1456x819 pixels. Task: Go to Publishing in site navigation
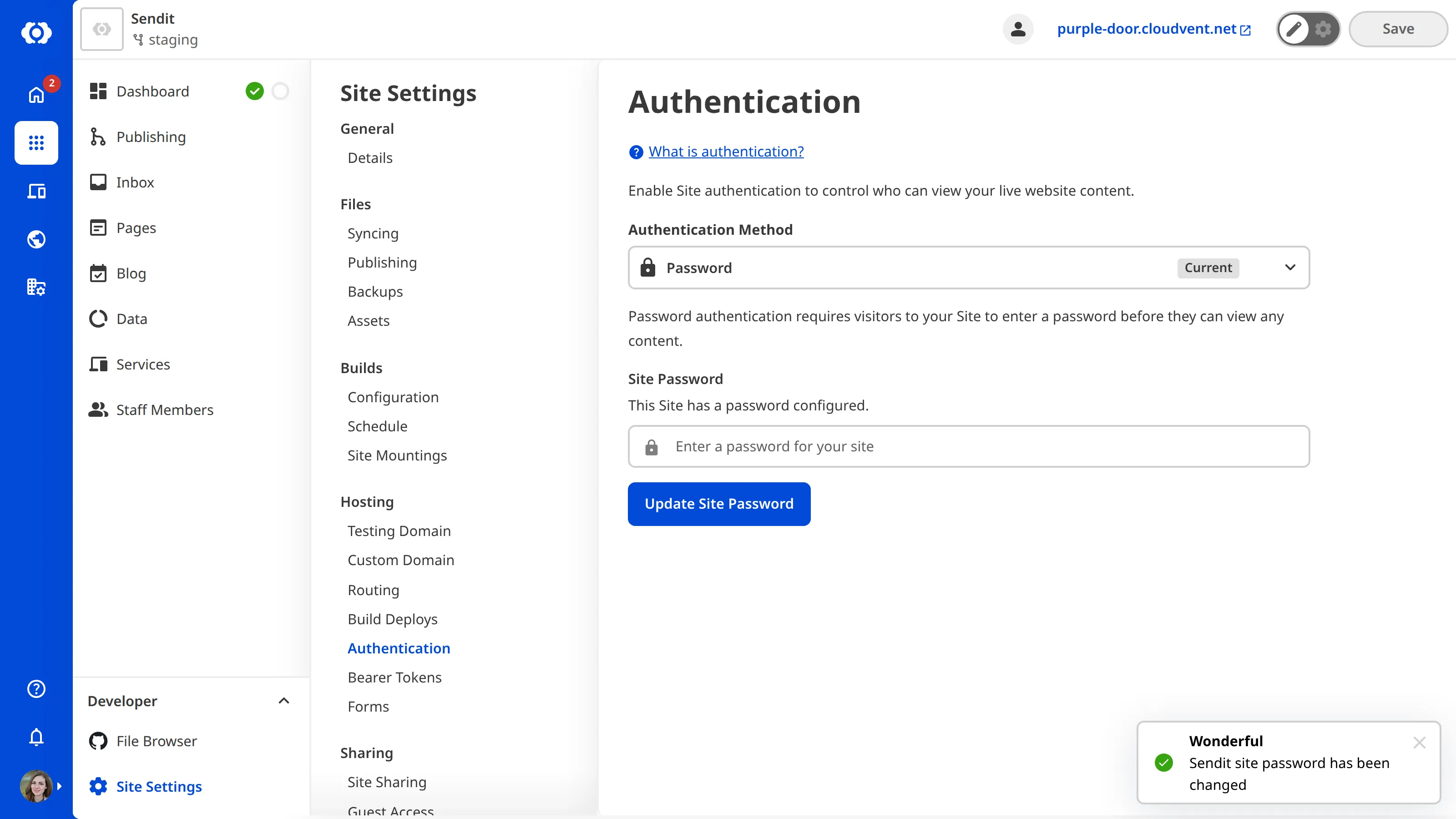(x=151, y=137)
